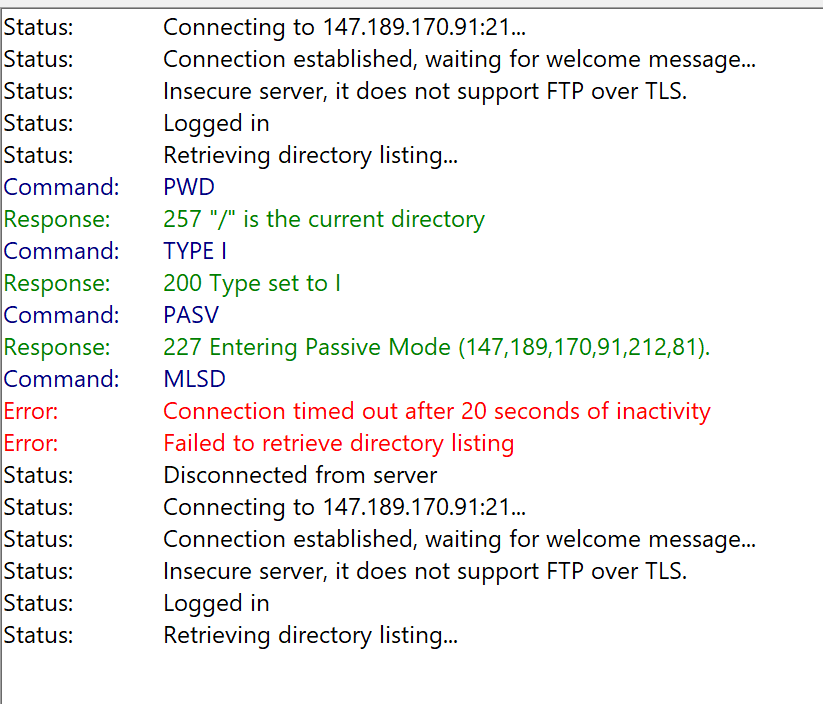Click the "Command:" label beside MLSD
Viewport: 823px width, 704px height.
(x=61, y=379)
